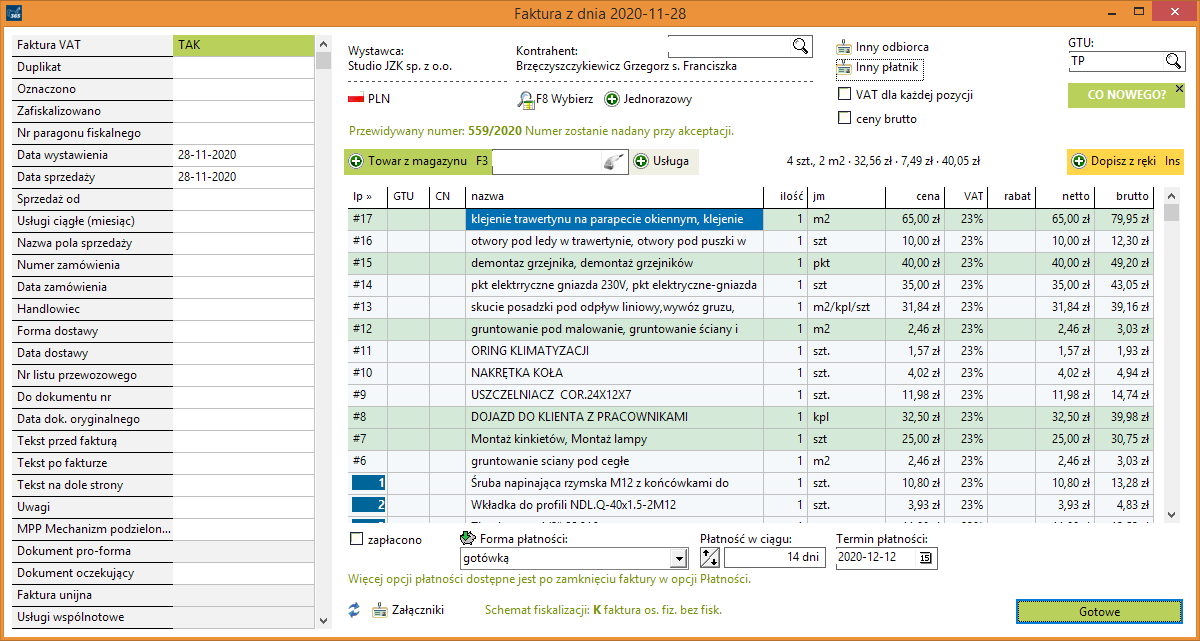
Task: Click the up arrow of the items table scrollbar
Action: (1172, 196)
